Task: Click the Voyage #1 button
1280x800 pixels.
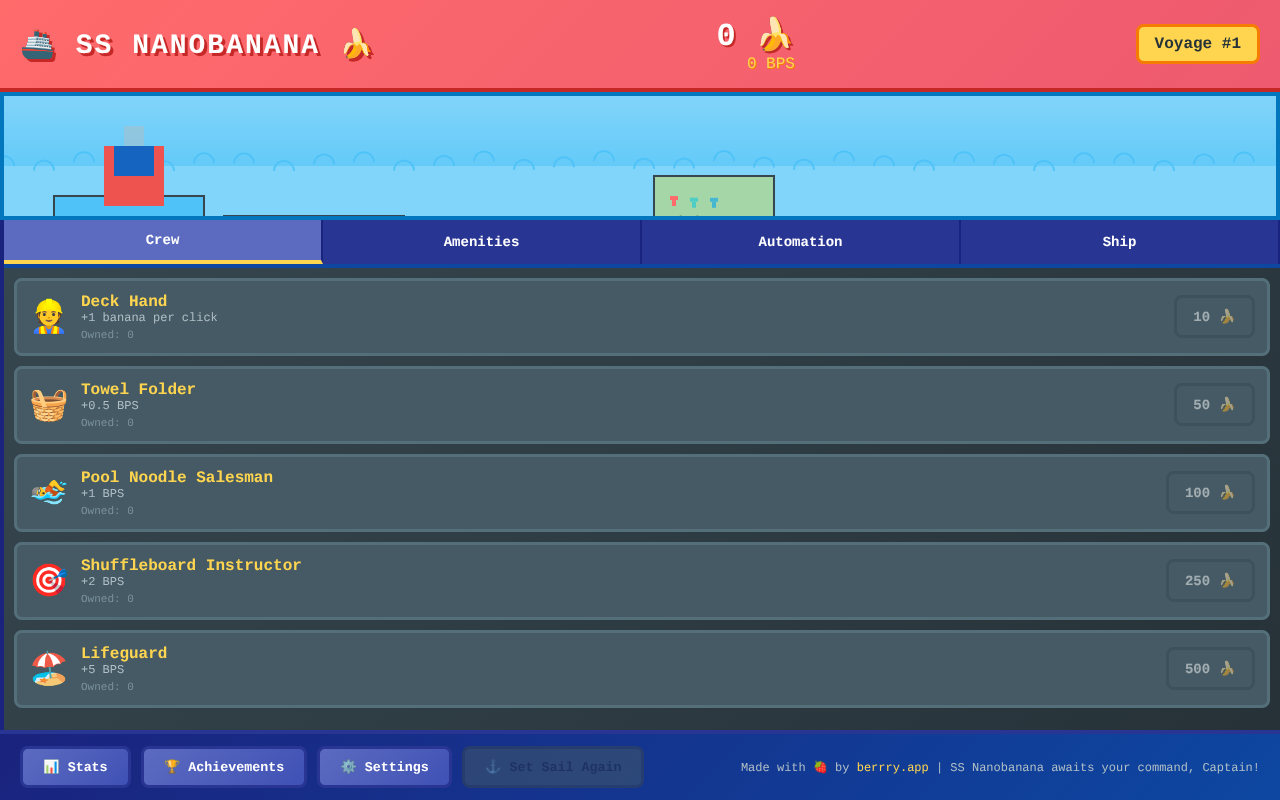Action: [x=1197, y=43]
